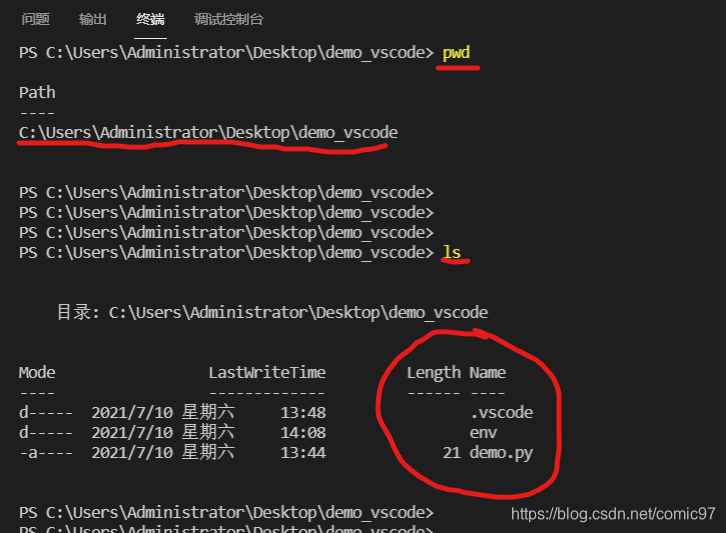Open the 调试控制台 tab
The width and height of the screenshot is (726, 533).
click(229, 19)
